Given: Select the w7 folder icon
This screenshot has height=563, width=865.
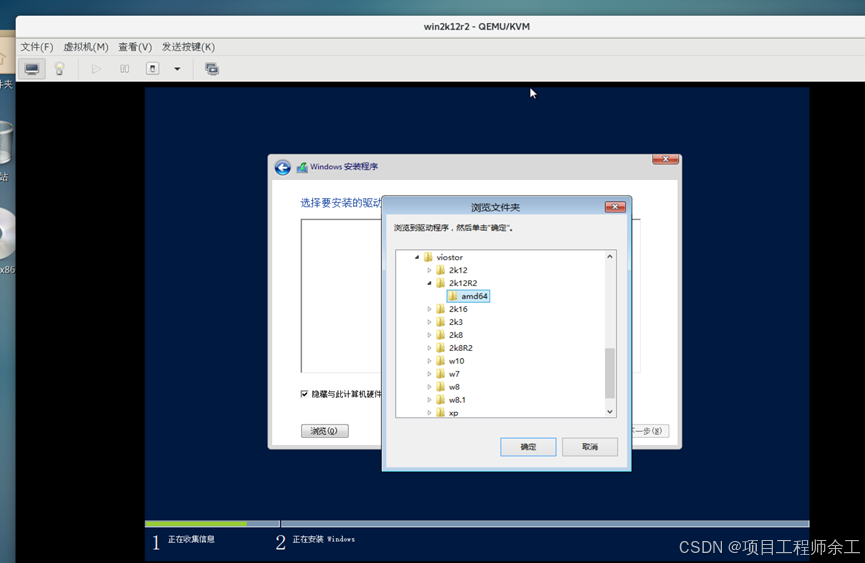Looking at the screenshot, I should (440, 374).
